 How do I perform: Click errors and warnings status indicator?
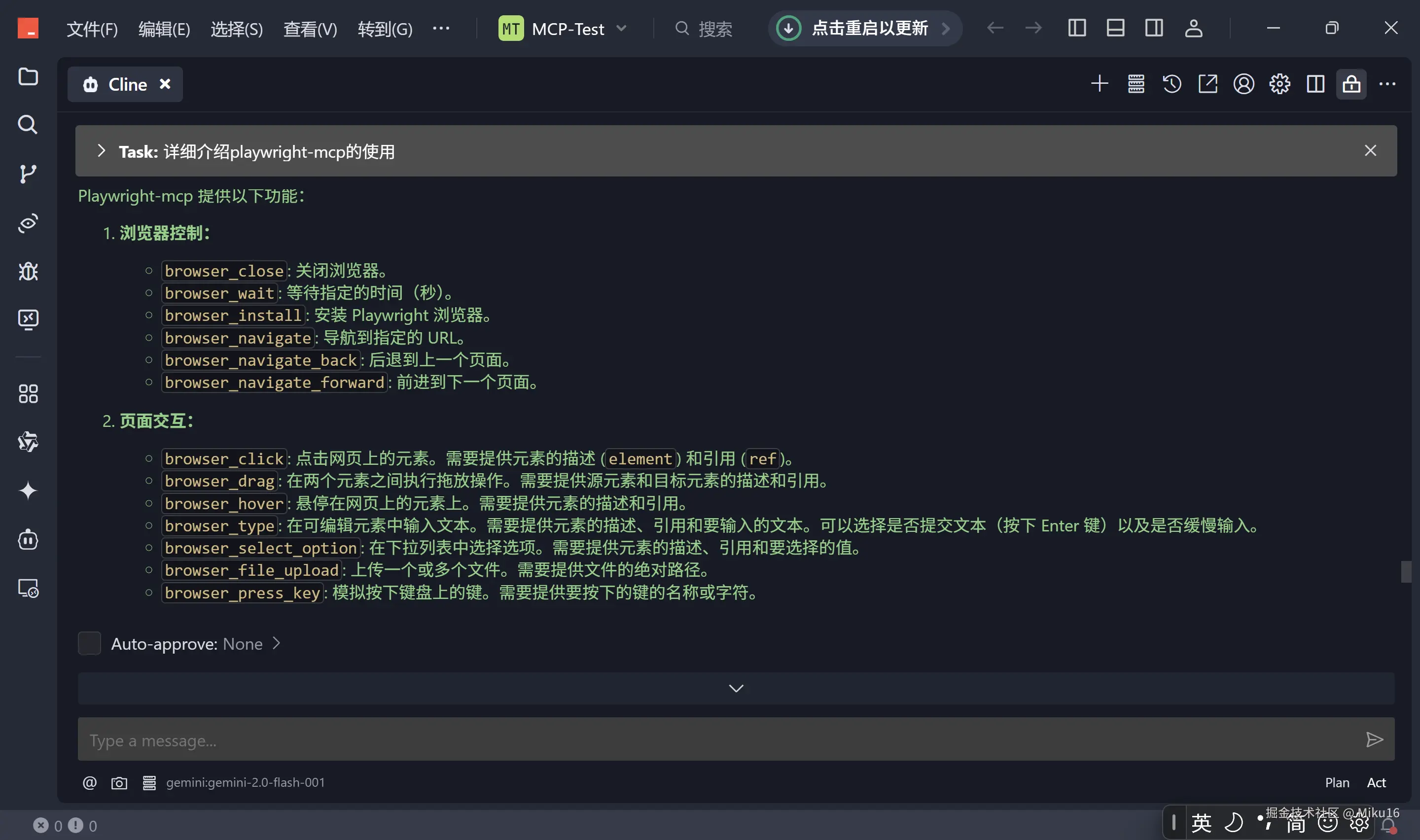coord(65,825)
